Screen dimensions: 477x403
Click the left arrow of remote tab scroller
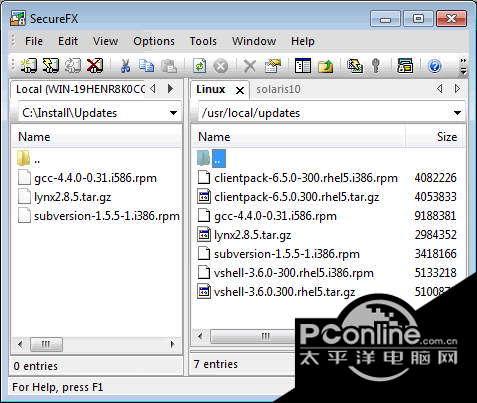coord(440,89)
